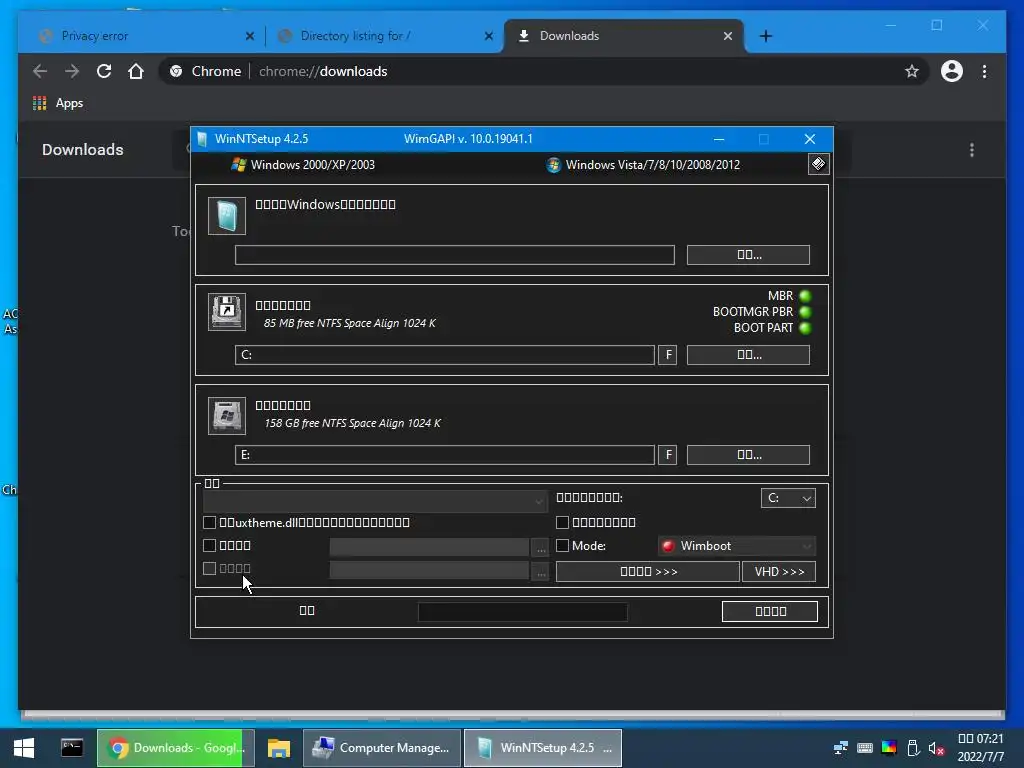Click WinNTSetup title bar app icon
1024x768 pixels.
pyautogui.click(x=202, y=139)
